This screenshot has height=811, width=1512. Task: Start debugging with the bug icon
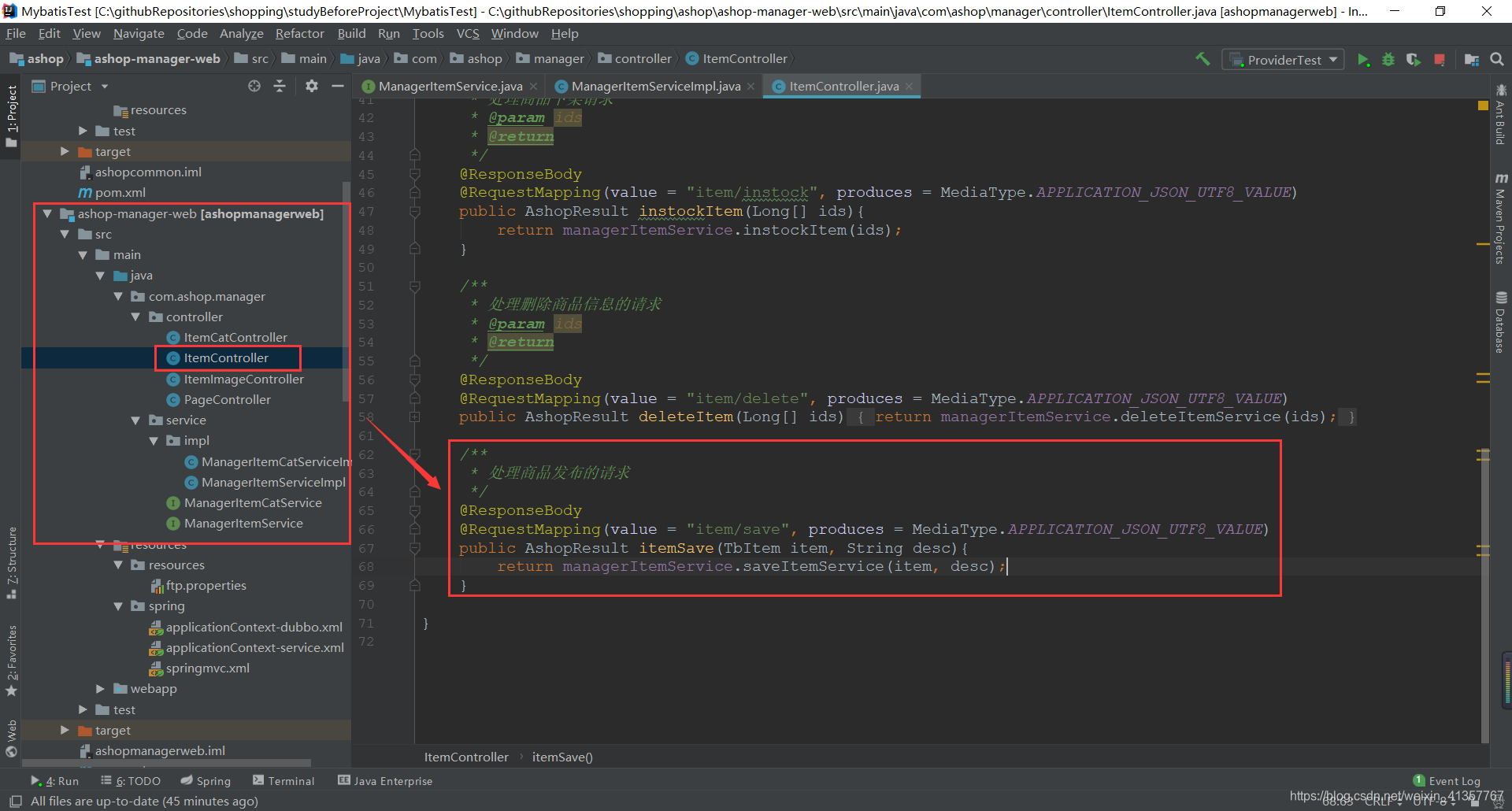(x=1388, y=60)
